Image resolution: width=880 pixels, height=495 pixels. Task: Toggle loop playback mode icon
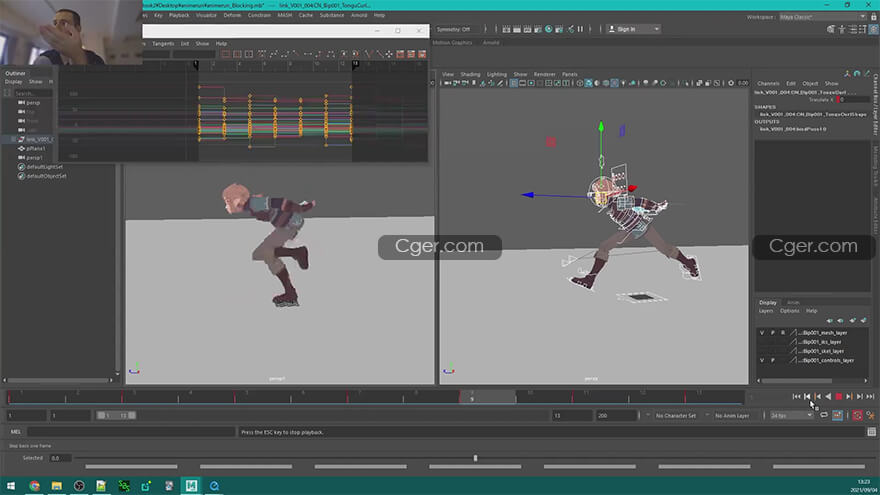(x=824, y=415)
